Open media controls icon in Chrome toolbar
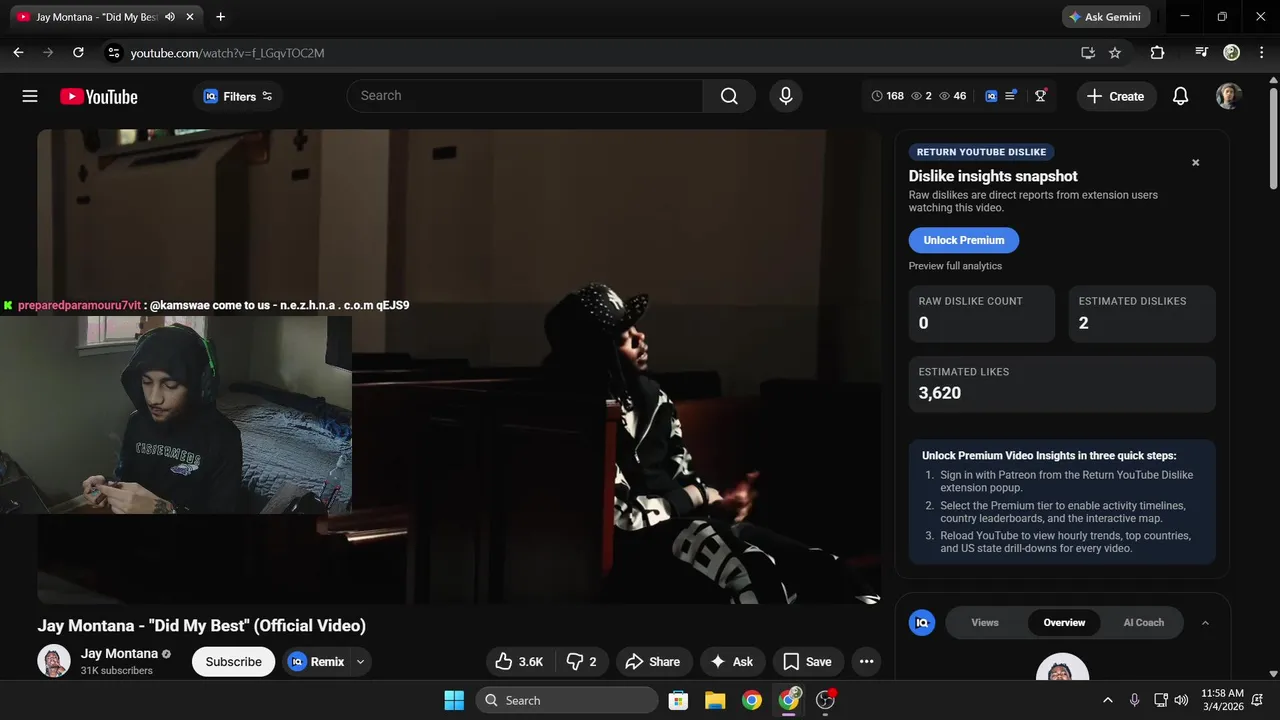Screen dimensions: 1280x720 click(x=1202, y=52)
